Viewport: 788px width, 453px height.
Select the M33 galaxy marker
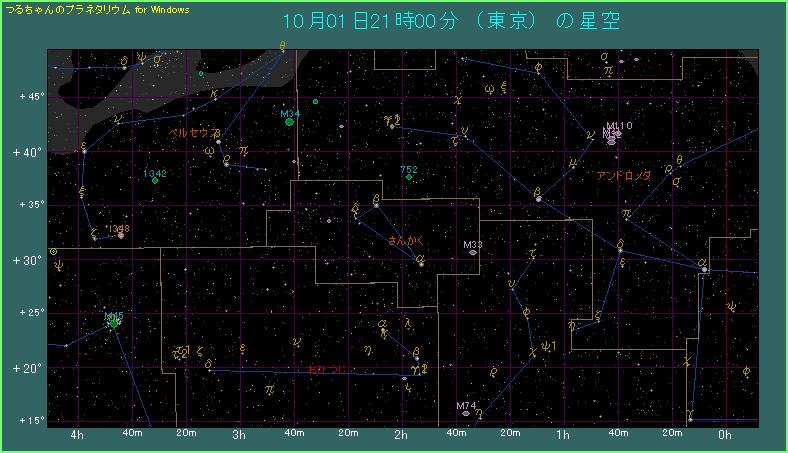(472, 253)
